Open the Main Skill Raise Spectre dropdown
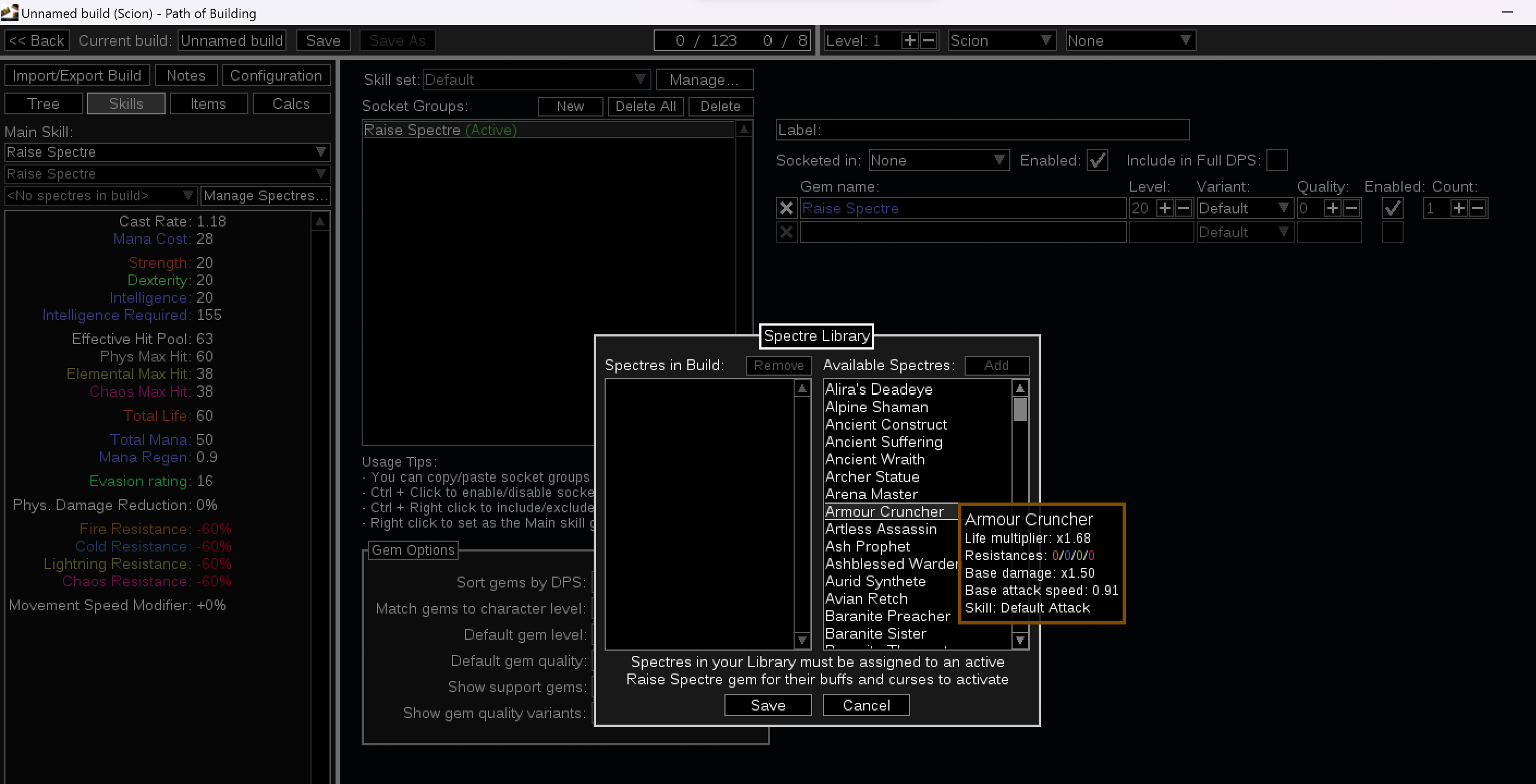This screenshot has width=1536, height=784. pyautogui.click(x=167, y=152)
